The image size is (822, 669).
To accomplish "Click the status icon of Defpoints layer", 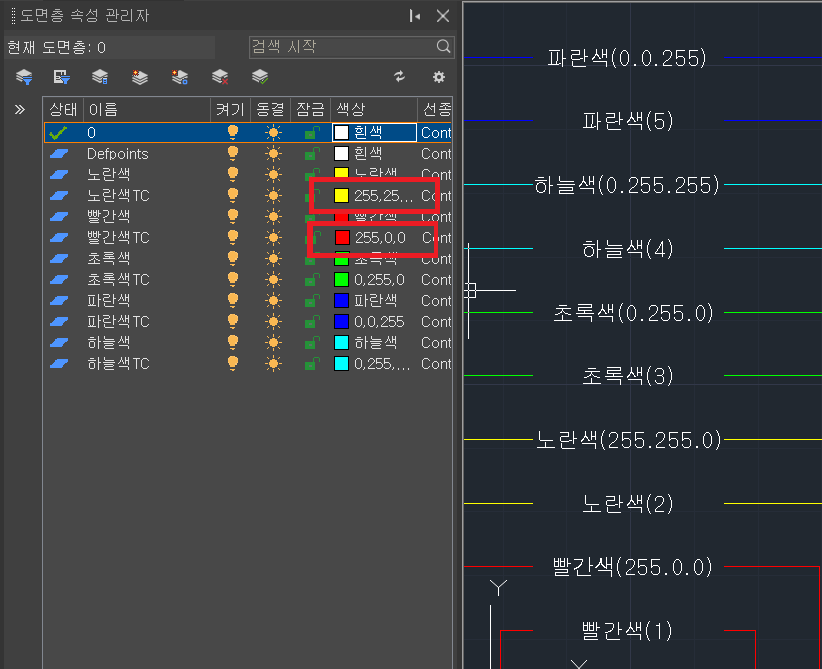I will click(59, 154).
